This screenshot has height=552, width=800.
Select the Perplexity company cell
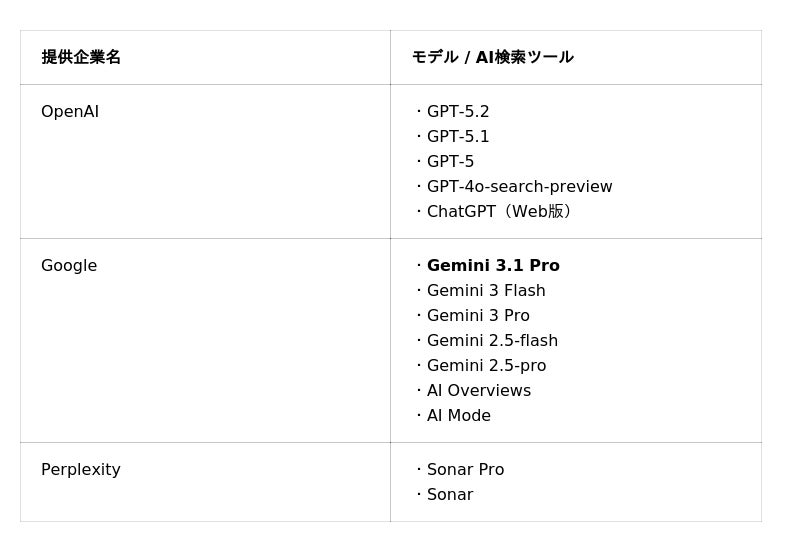click(x=81, y=470)
